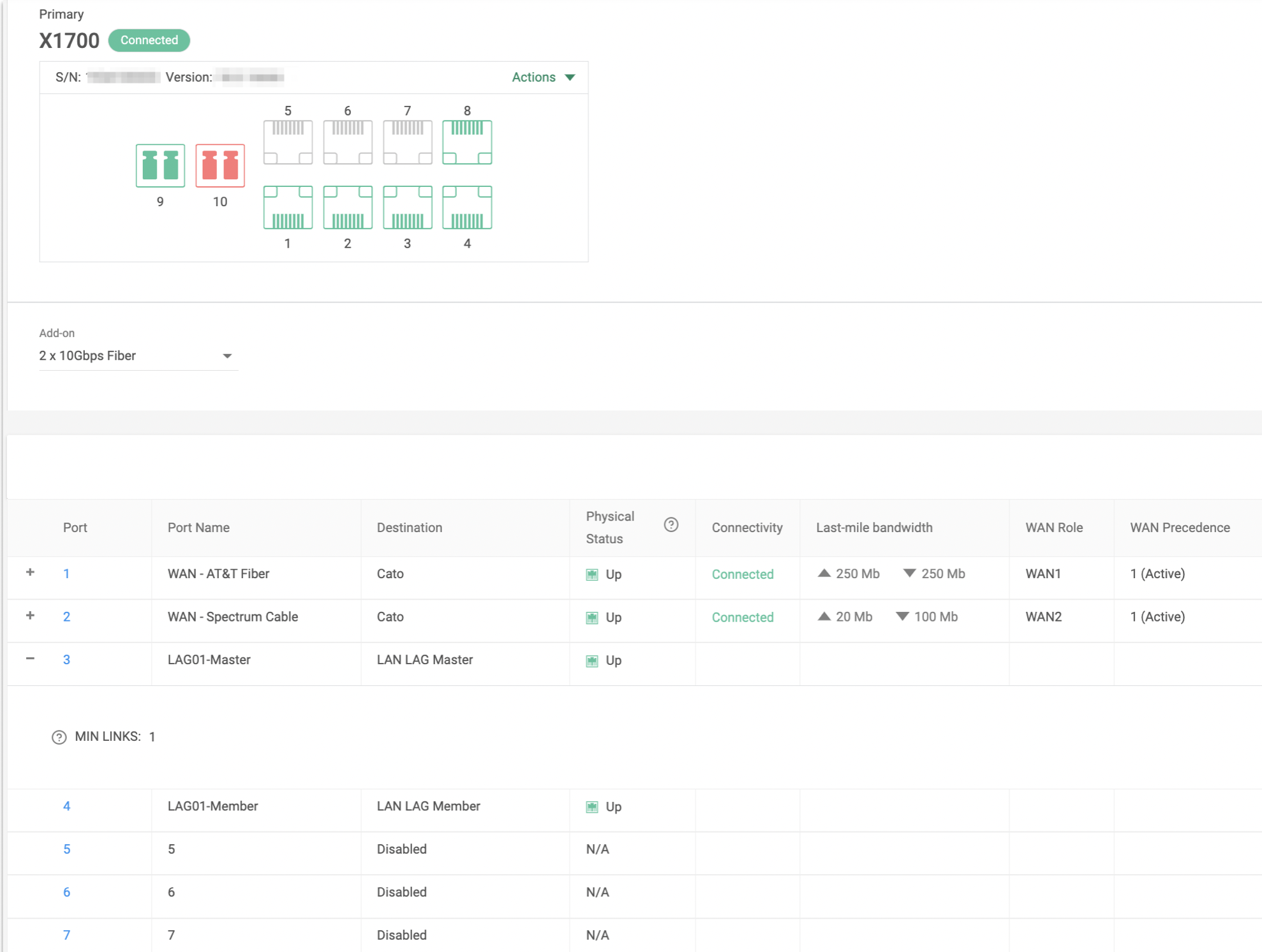Click the green SFP module icon for port 9
Image resolution: width=1262 pixels, height=952 pixels.
pos(160,165)
